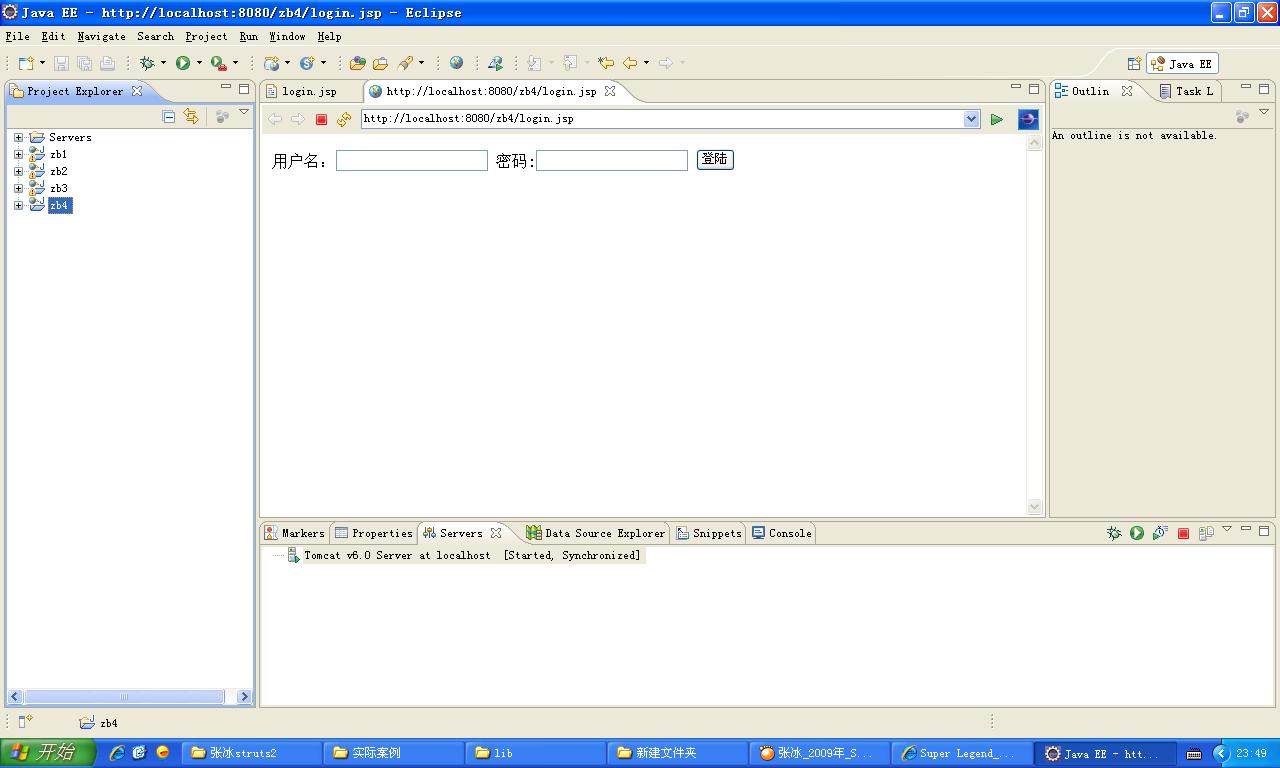Go to the last edit location icon
Viewport: 1280px width, 768px height.
click(606, 63)
